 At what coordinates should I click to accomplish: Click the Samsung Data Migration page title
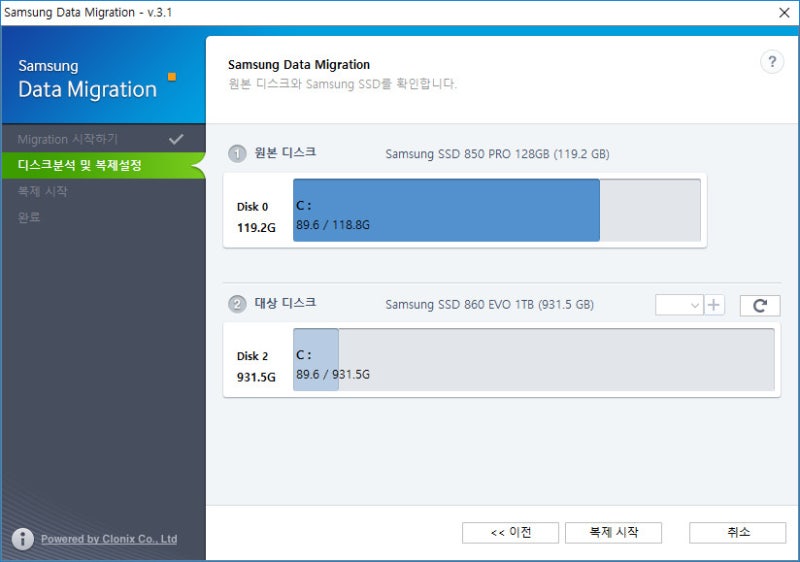point(299,65)
